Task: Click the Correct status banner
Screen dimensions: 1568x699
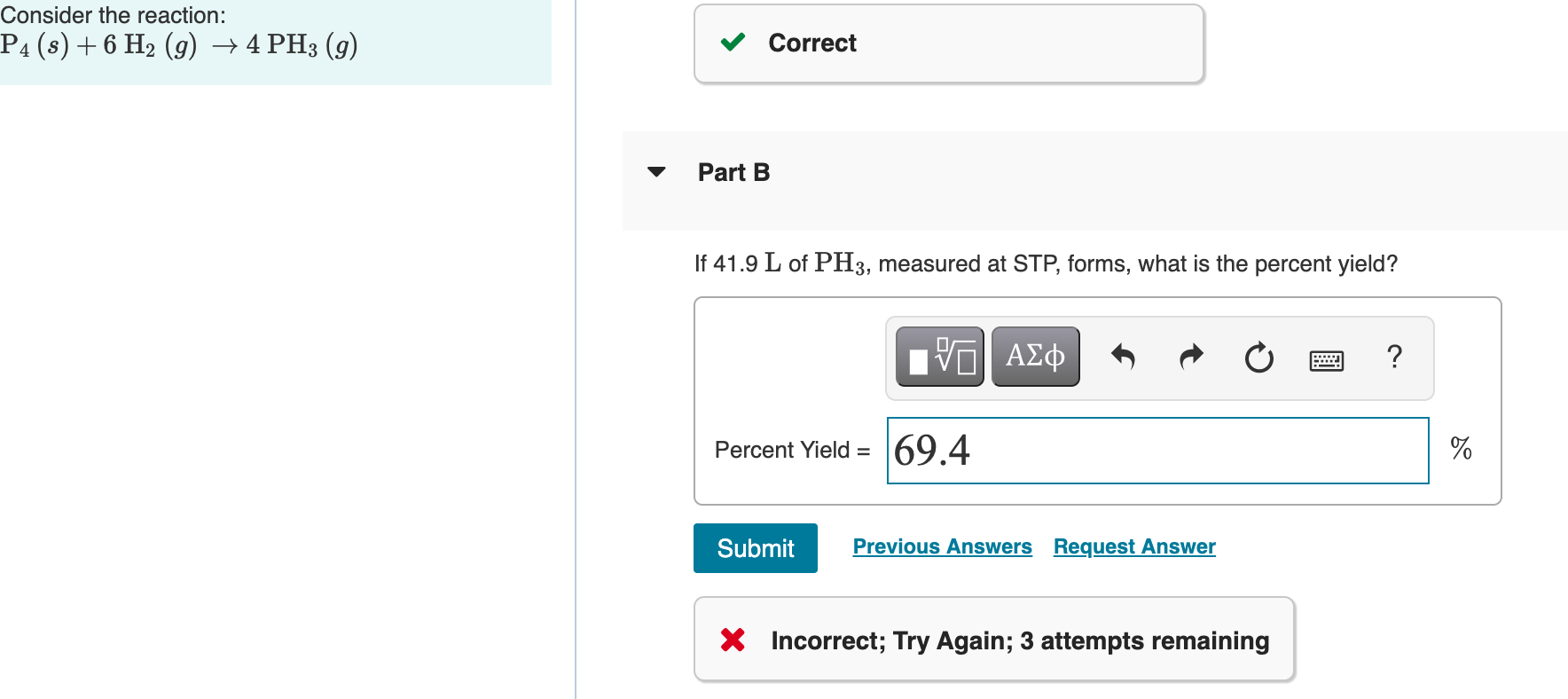Action: 947,43
